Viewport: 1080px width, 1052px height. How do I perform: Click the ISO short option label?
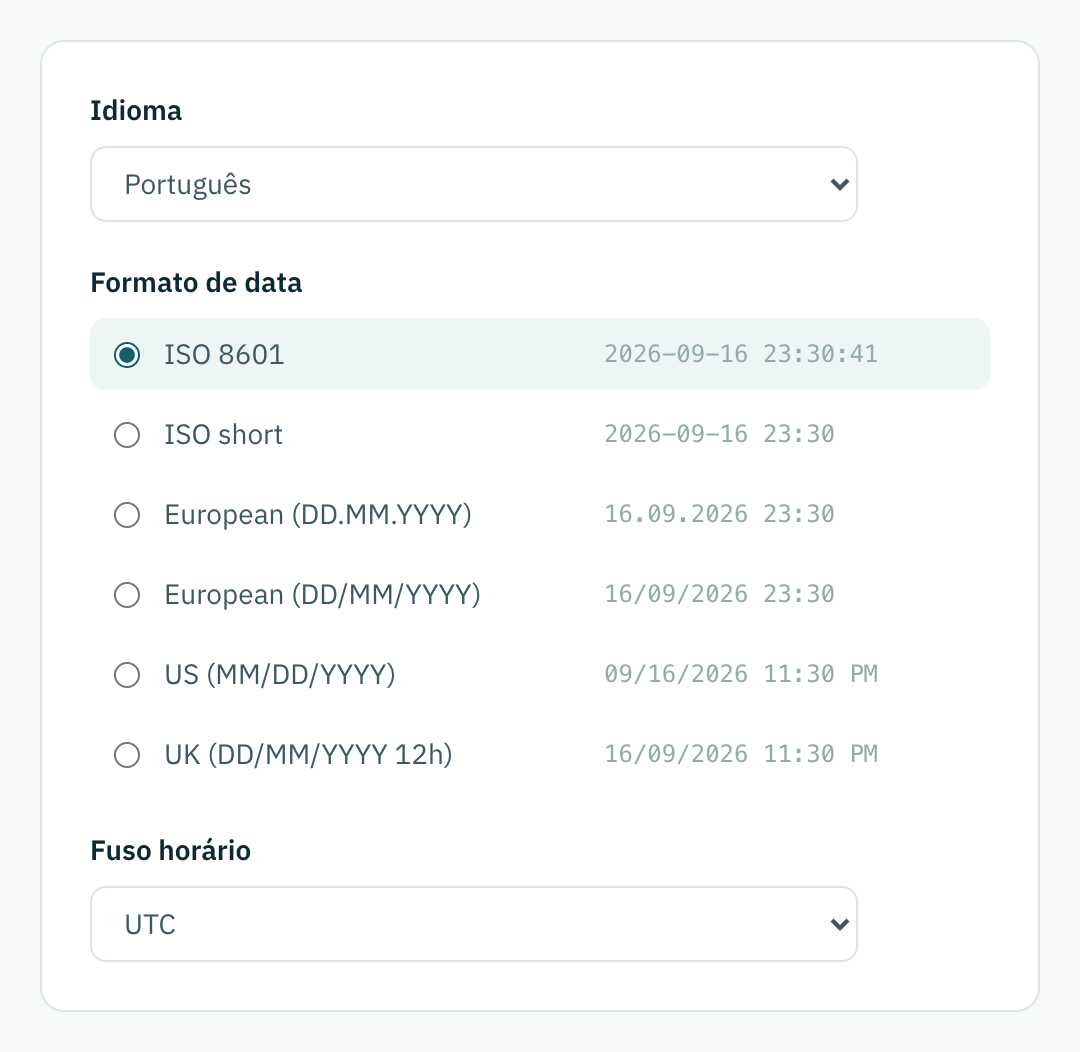[x=223, y=435]
